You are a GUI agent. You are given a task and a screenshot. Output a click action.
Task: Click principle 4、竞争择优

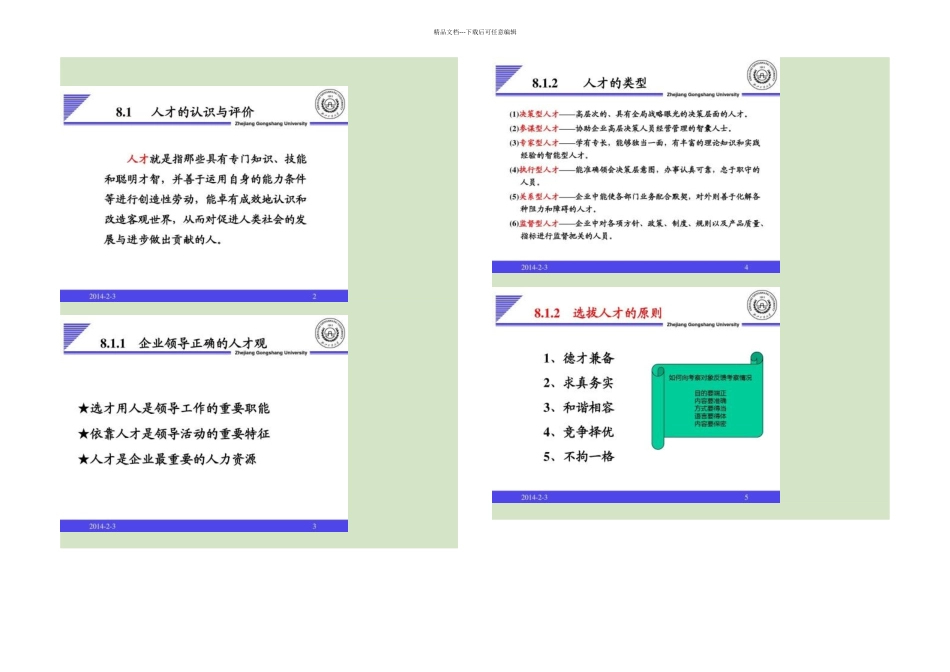579,432
